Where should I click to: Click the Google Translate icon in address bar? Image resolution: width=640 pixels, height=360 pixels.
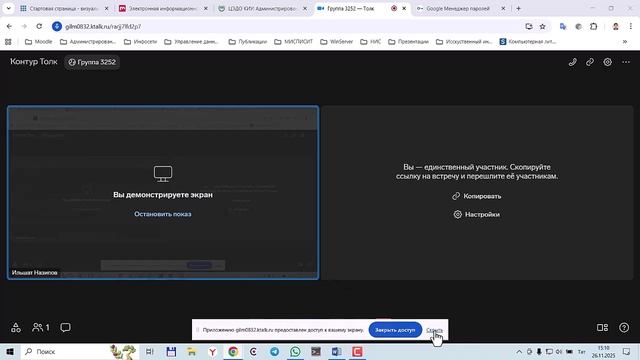(563, 27)
